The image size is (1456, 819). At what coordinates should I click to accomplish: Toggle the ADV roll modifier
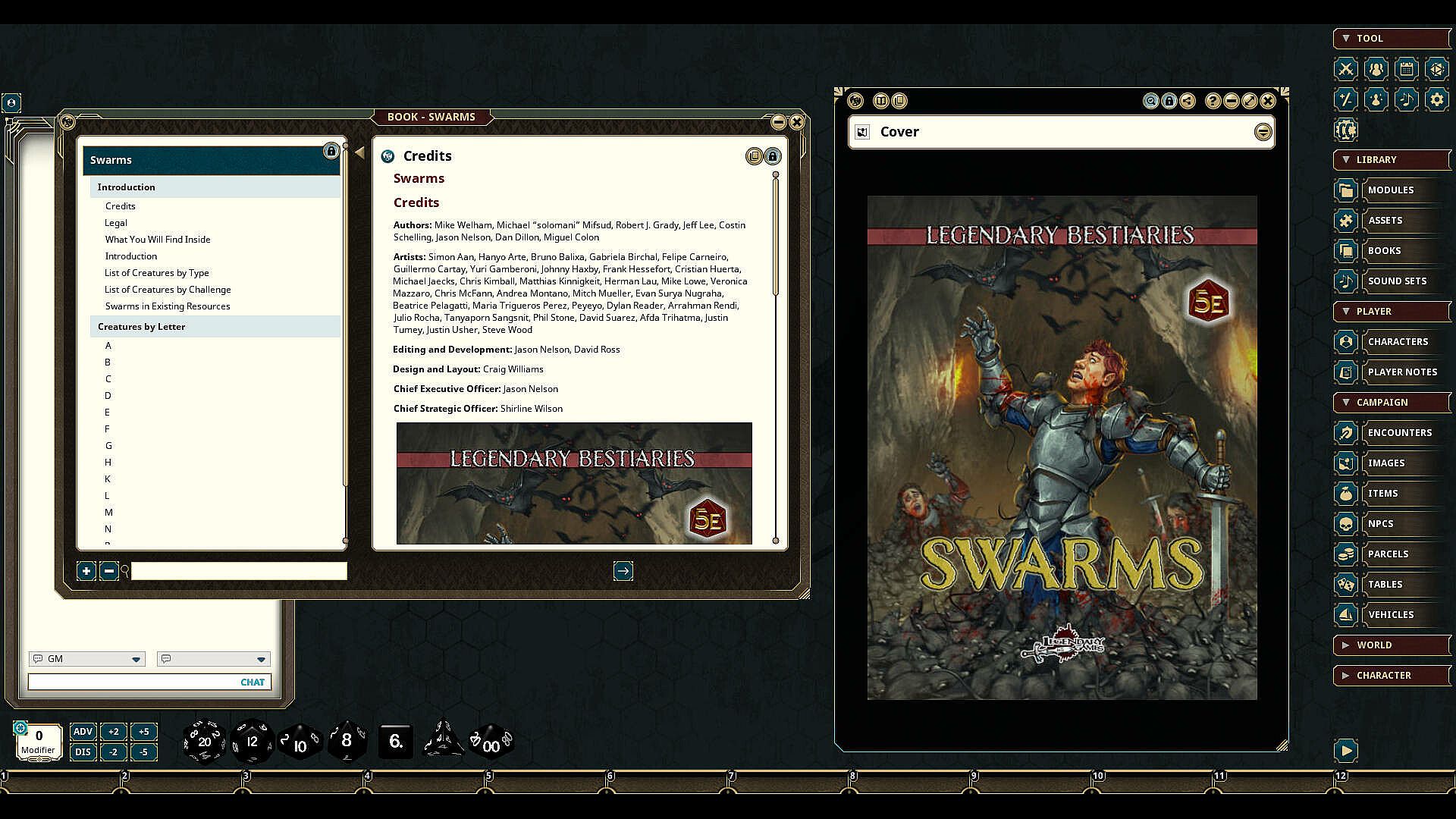click(x=83, y=732)
